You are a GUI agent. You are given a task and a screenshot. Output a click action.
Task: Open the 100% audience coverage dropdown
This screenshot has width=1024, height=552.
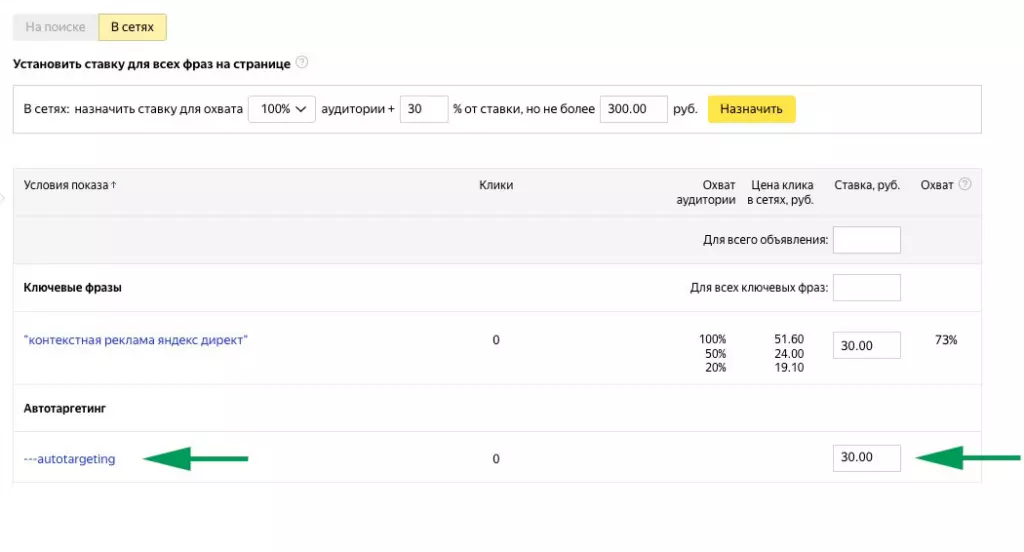point(281,109)
